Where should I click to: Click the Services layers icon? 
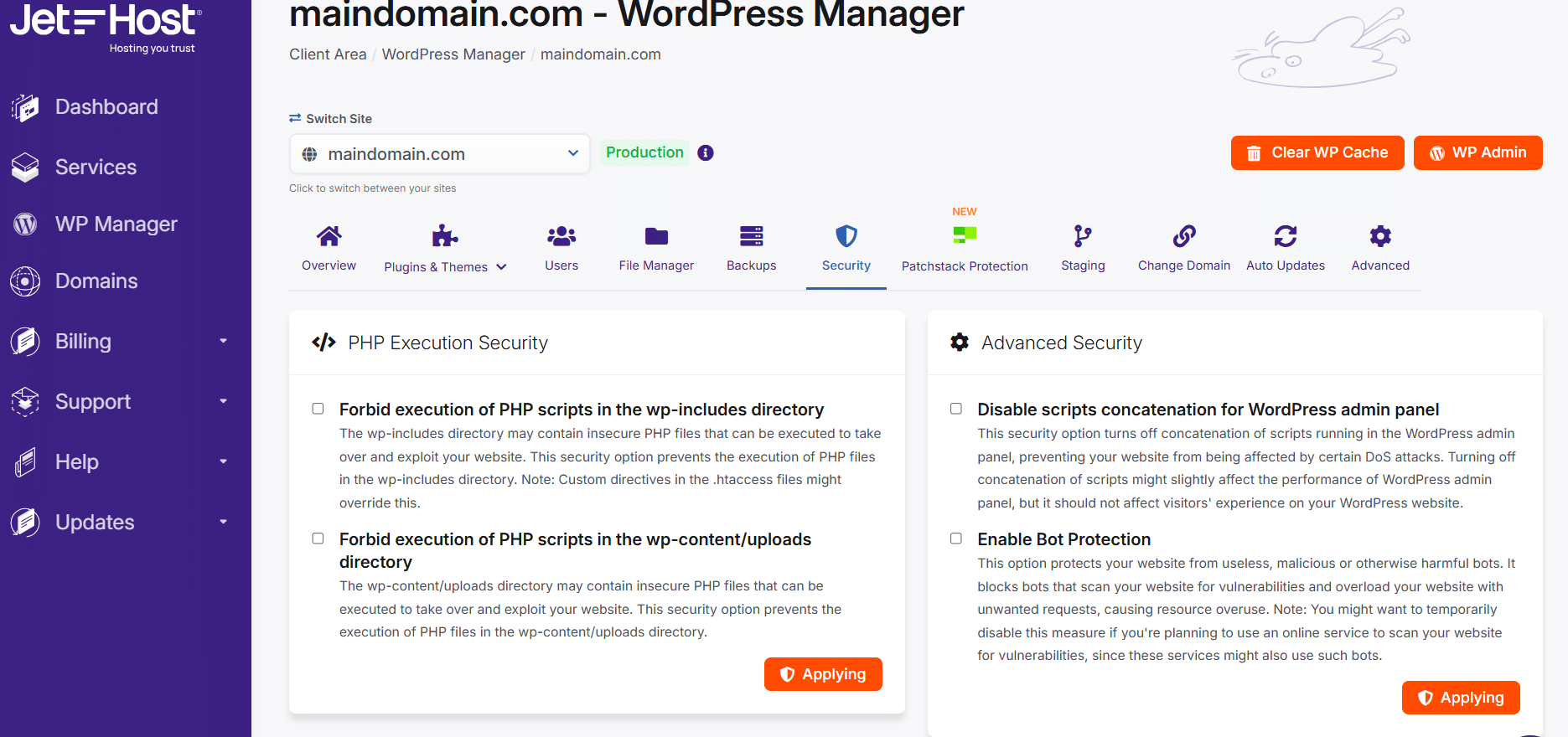[x=25, y=167]
